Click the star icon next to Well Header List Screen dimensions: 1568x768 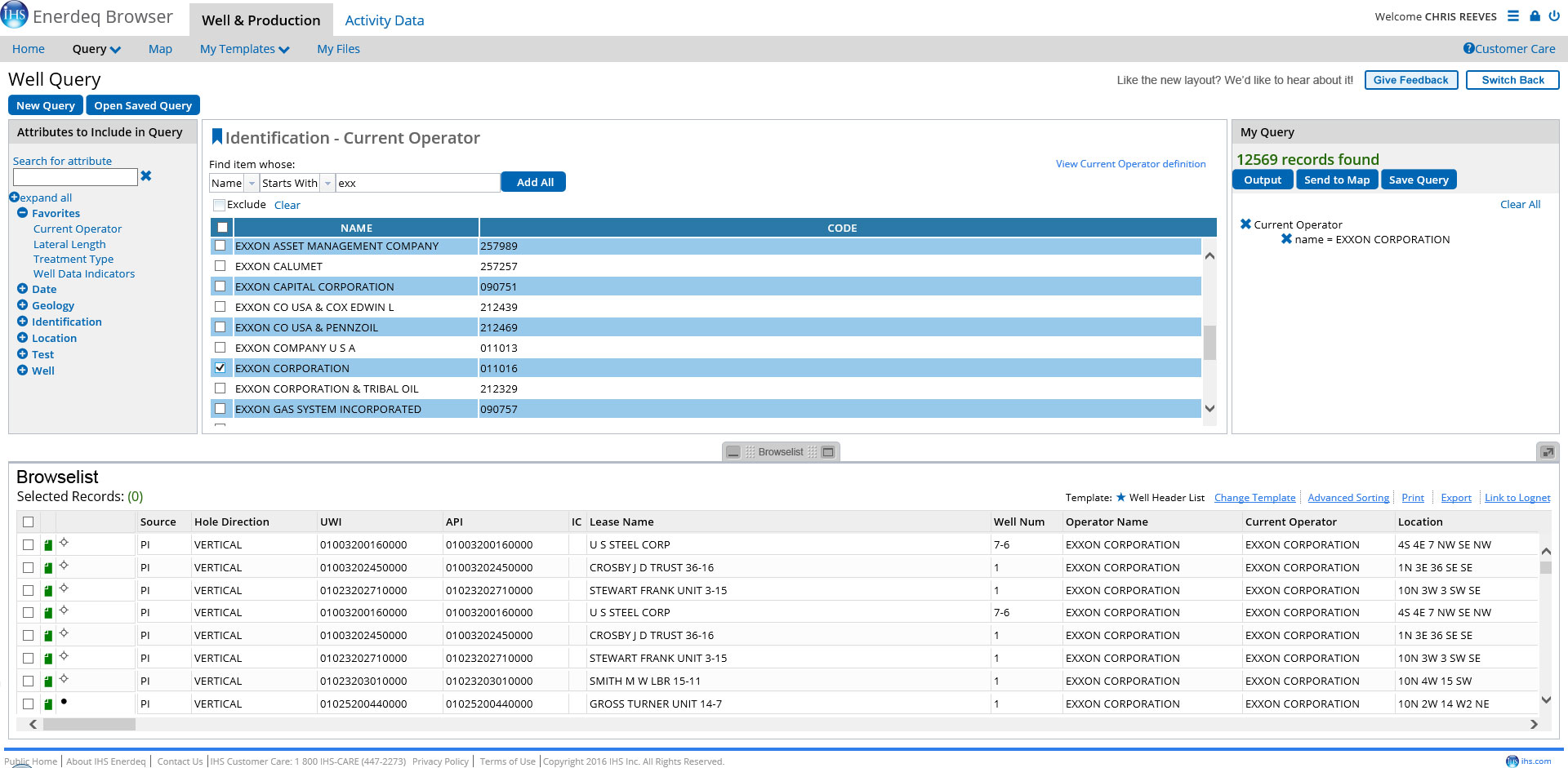tap(1120, 497)
